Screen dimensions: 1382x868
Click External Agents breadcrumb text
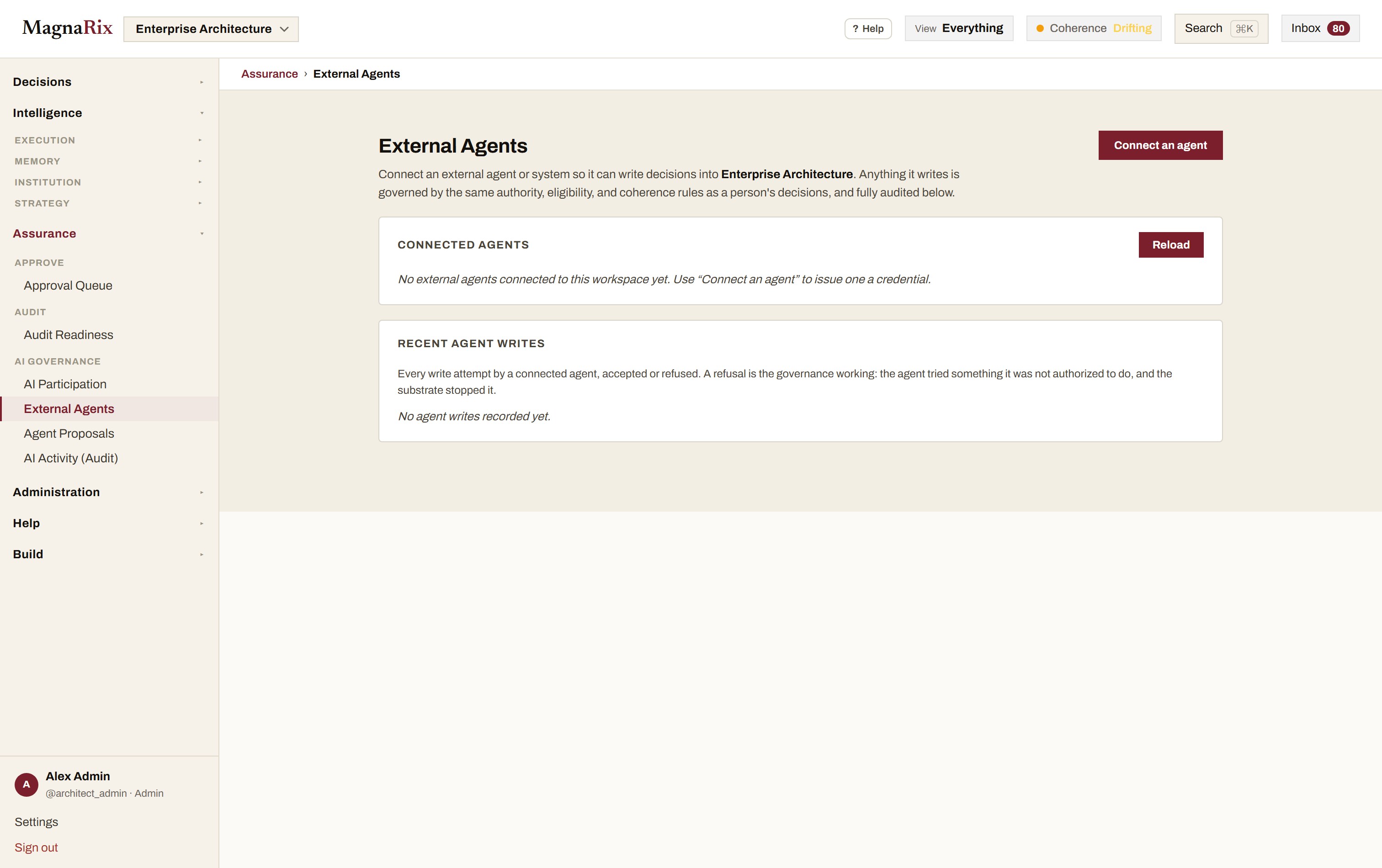[x=356, y=74]
